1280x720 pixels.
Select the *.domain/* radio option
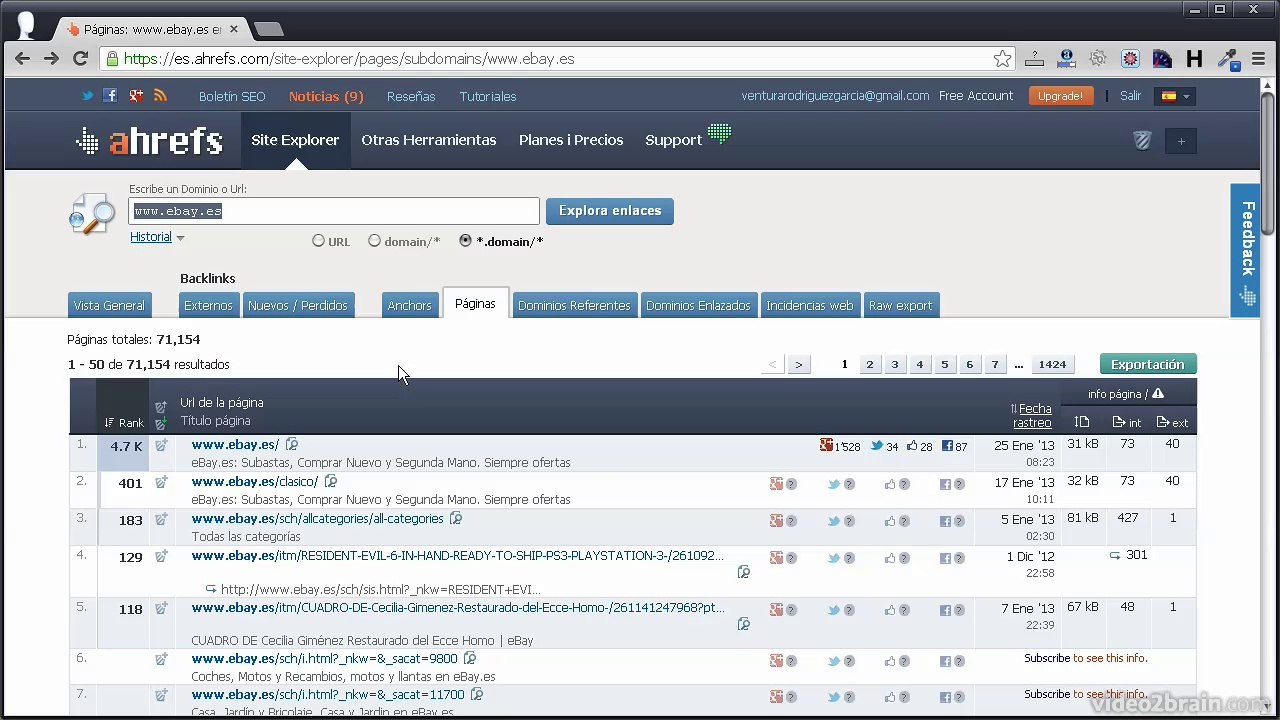(465, 241)
